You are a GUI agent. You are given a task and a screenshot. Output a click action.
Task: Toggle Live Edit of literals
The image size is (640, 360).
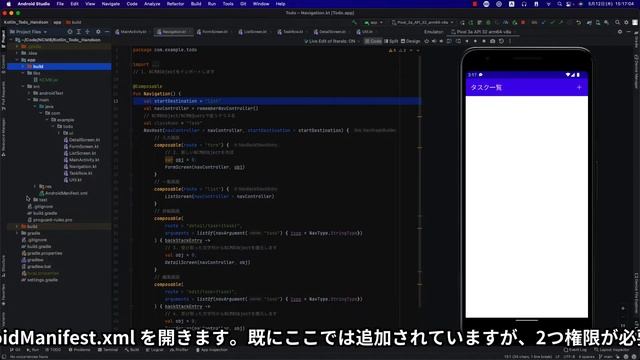[330, 41]
